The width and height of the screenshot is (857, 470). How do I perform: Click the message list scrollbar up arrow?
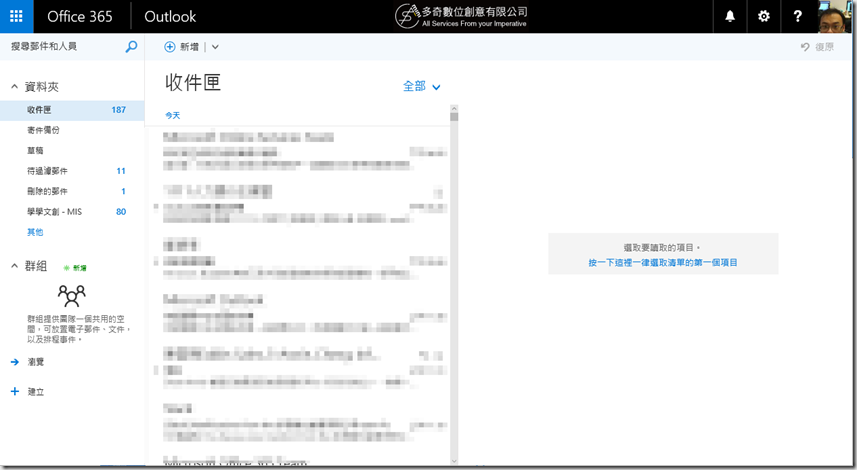[x=454, y=109]
